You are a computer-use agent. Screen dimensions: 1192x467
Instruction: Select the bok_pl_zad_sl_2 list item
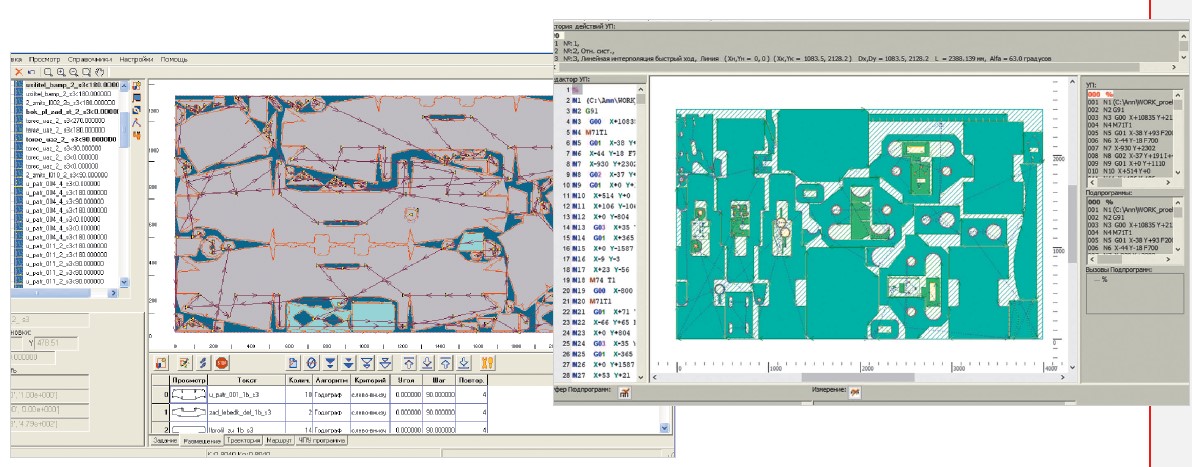70,113
